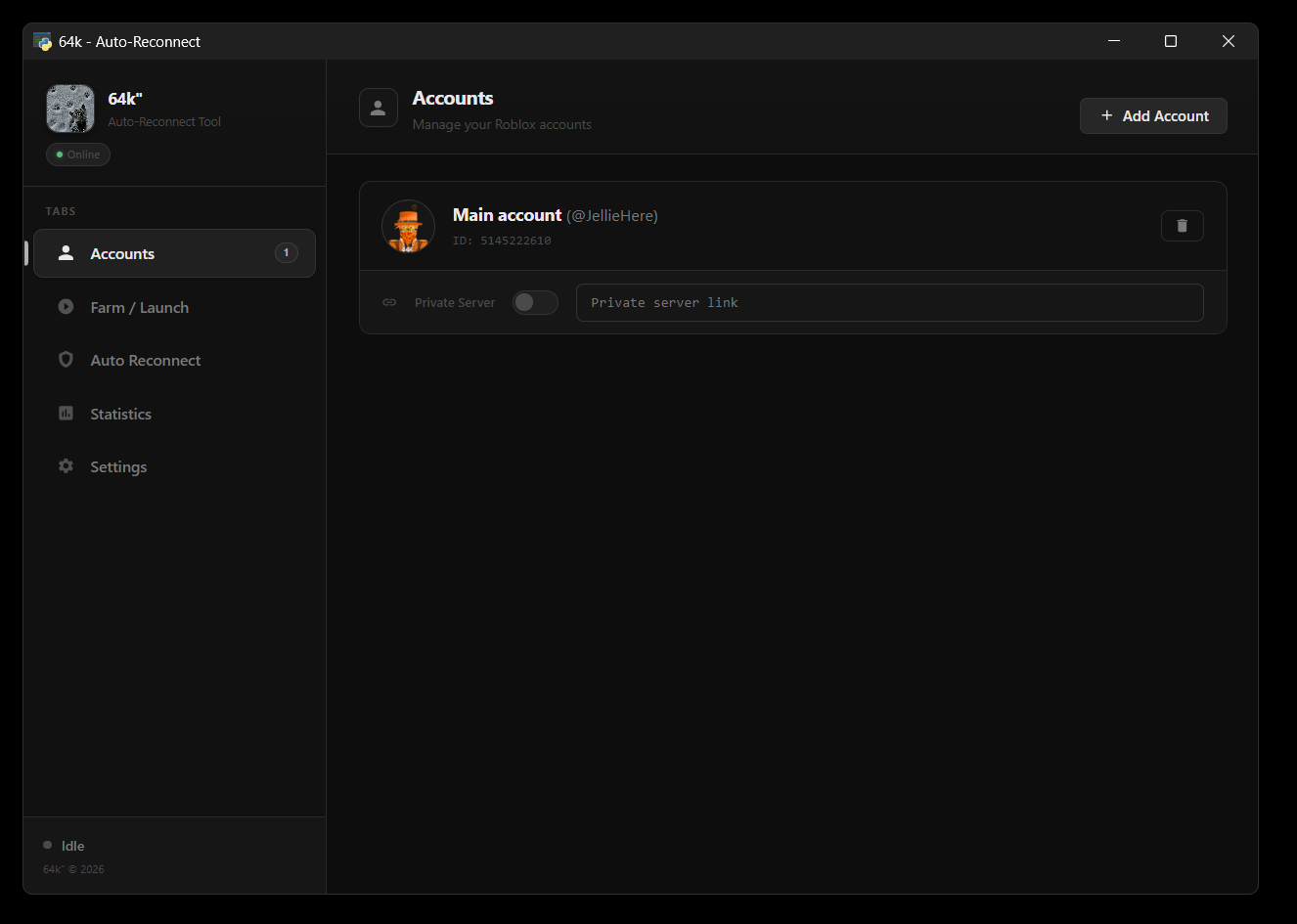Click the app icon in the title bar
Viewport: 1297px width, 924px height.
[42, 41]
